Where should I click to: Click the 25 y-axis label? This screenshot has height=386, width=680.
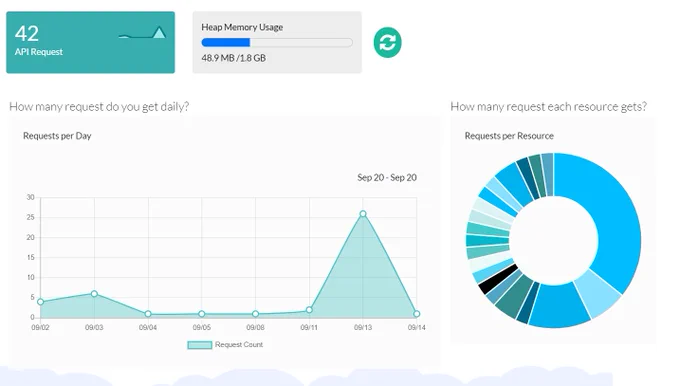[x=30, y=217]
